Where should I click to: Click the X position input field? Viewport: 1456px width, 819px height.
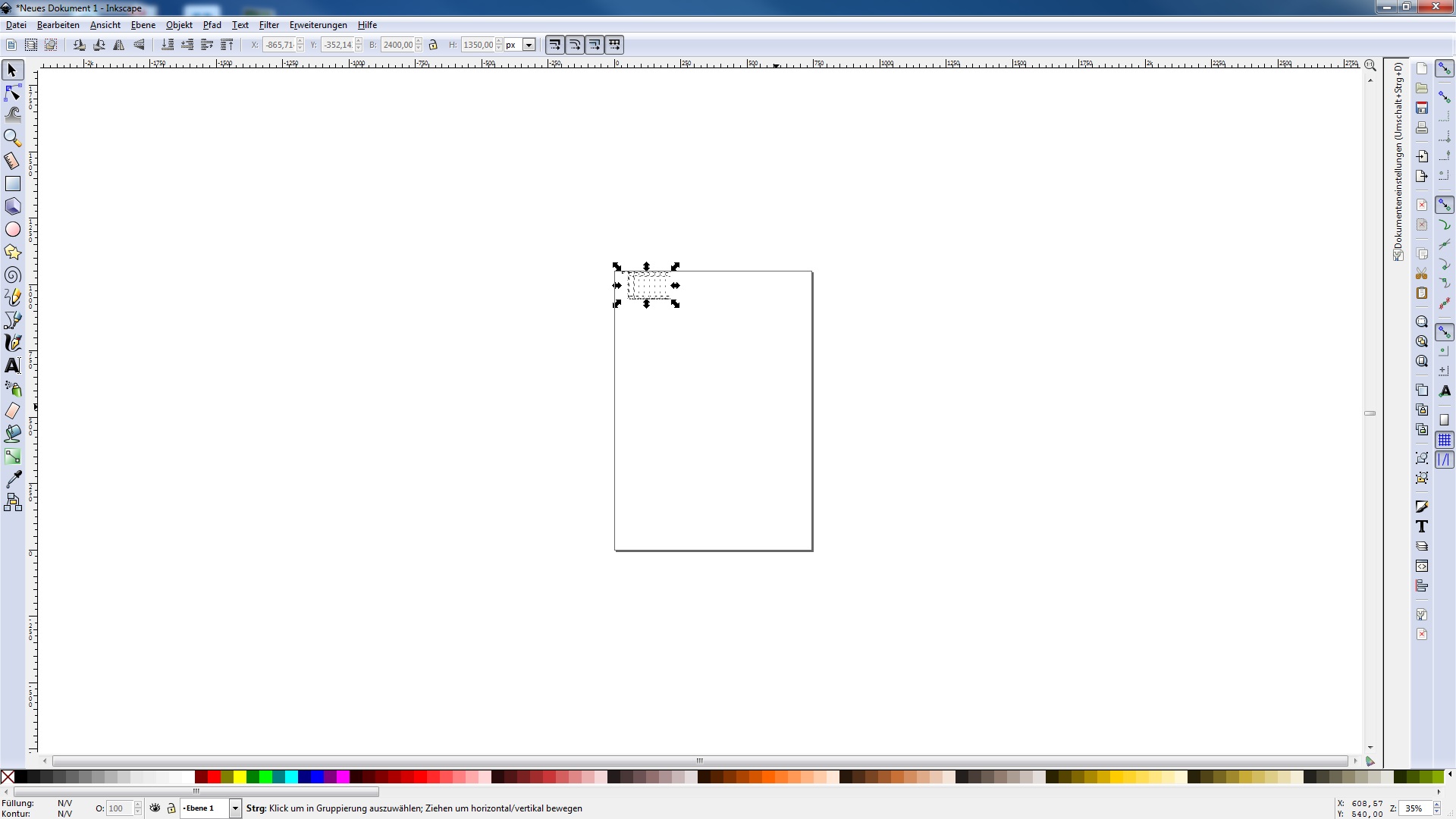click(279, 45)
